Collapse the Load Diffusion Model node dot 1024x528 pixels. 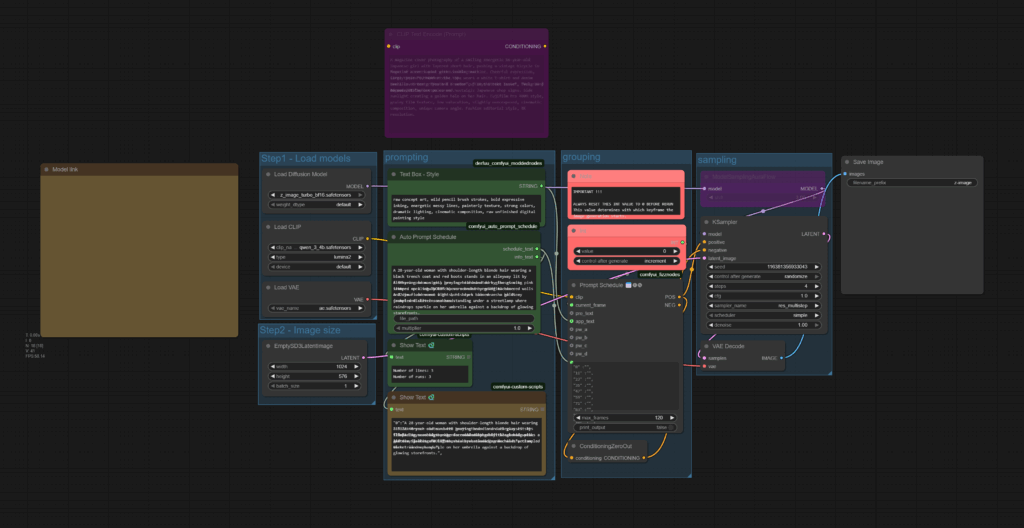tap(268, 174)
